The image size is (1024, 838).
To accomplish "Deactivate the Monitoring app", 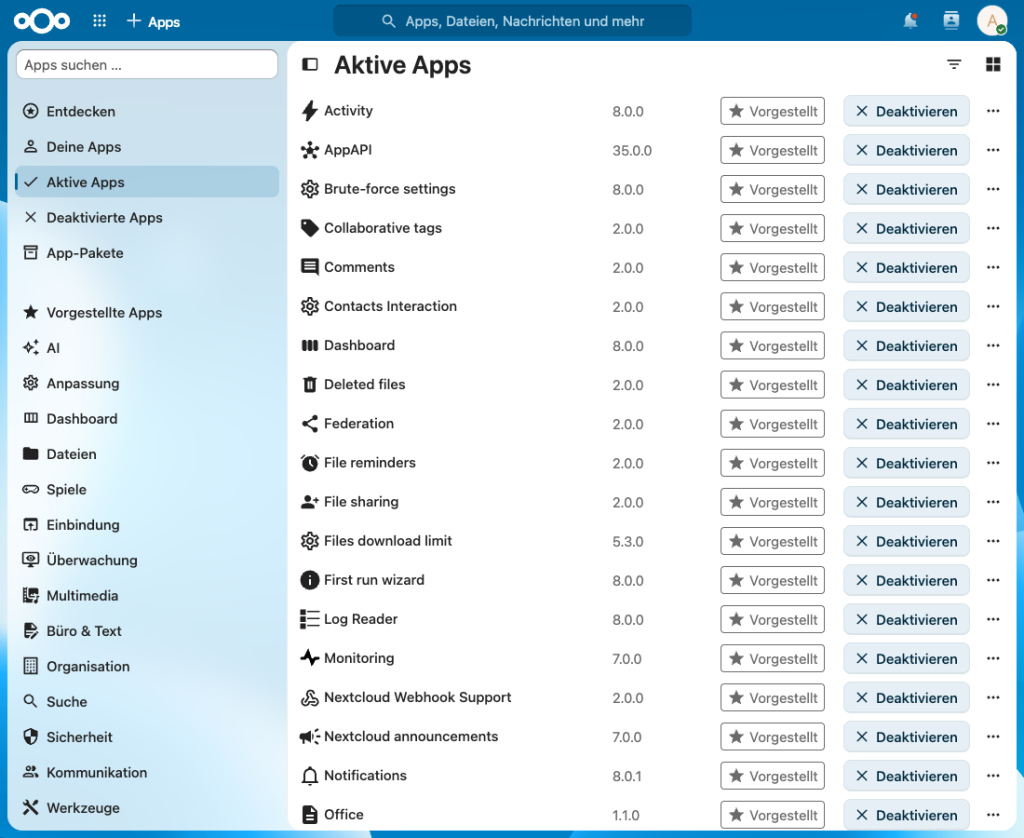I will click(906, 658).
